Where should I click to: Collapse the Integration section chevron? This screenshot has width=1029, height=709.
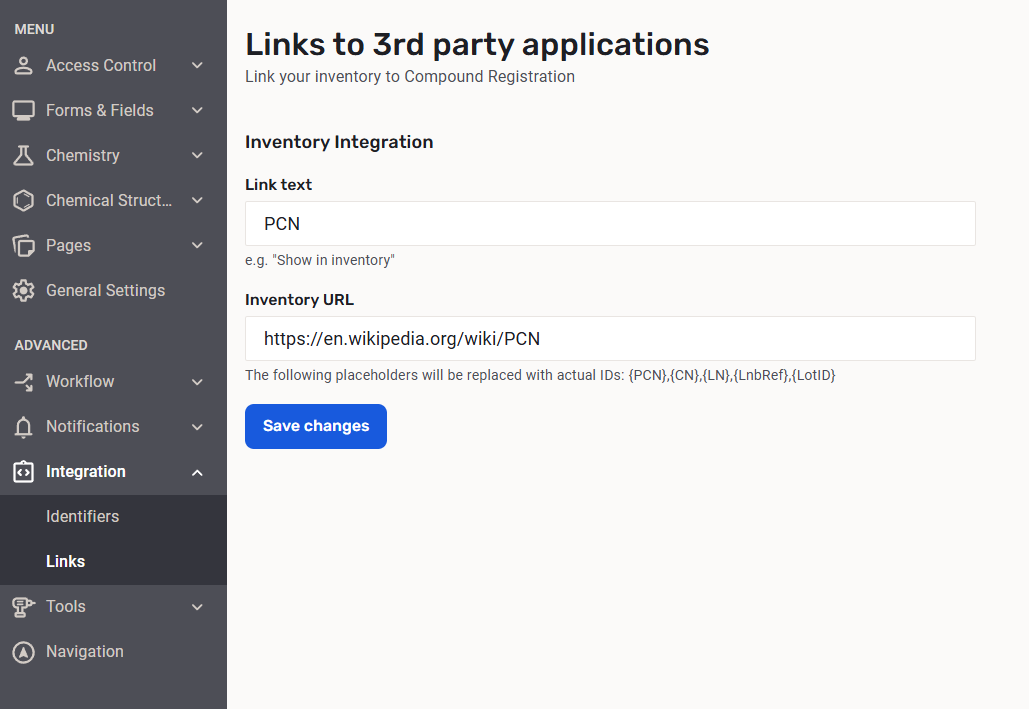click(197, 472)
